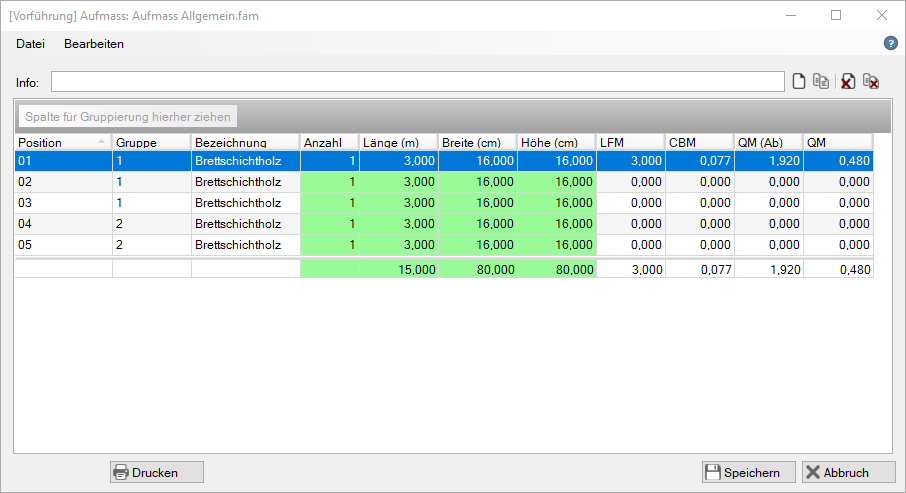Open help via the blue question mark
The image size is (906, 493).
click(x=890, y=44)
